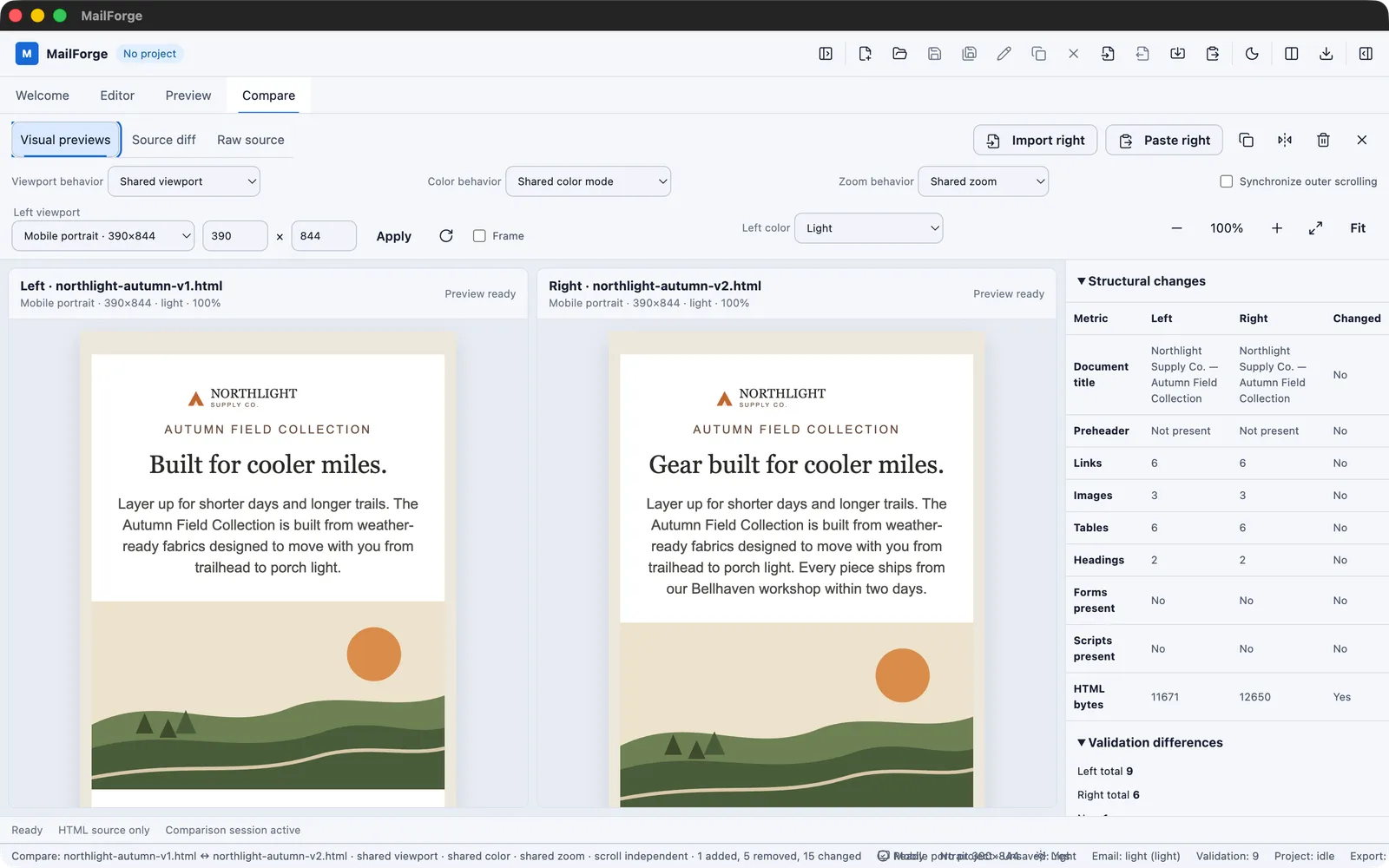
Task: Switch to the Editor tab
Action: click(x=117, y=95)
